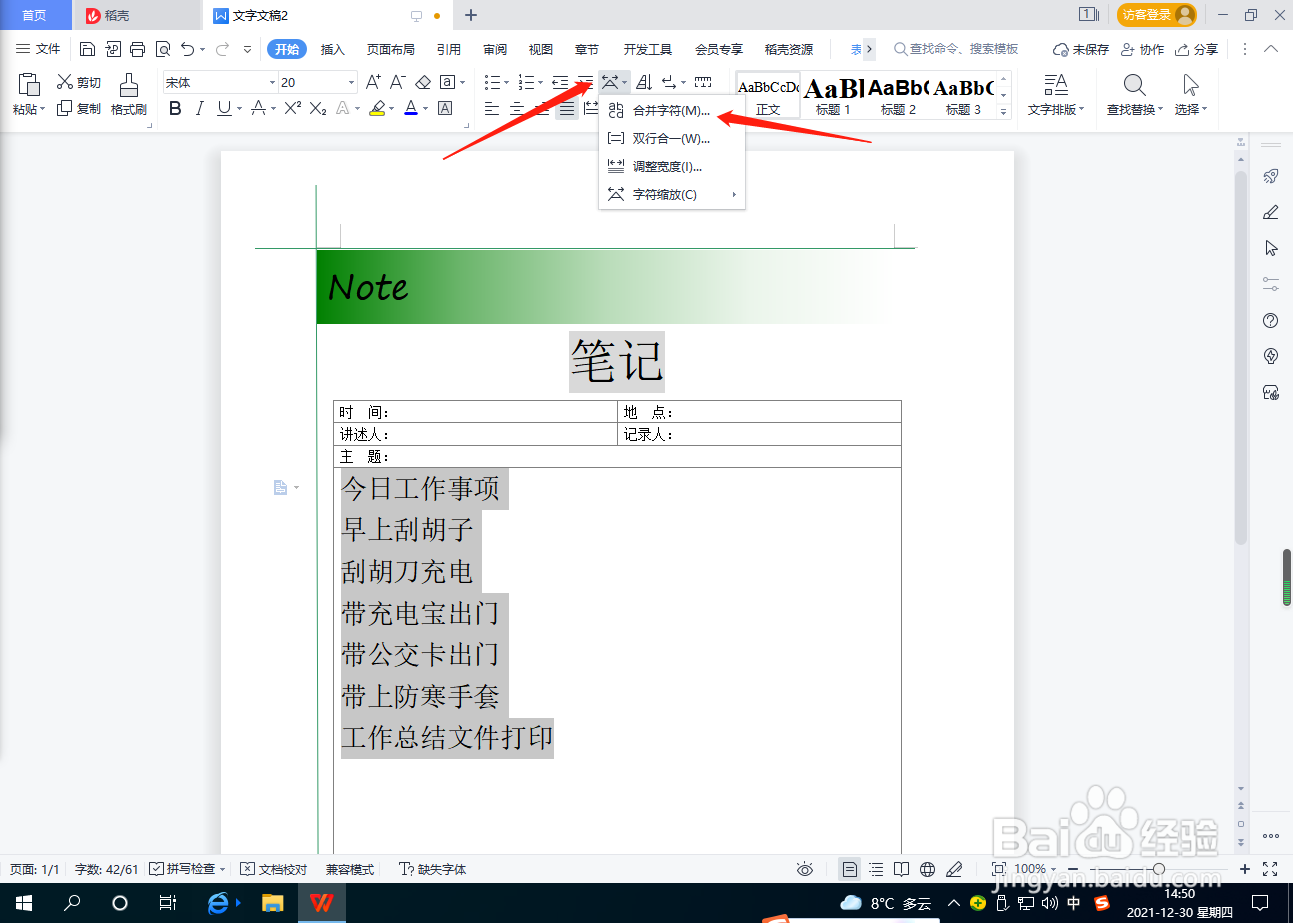Toggle Italic formatting

click(199, 108)
